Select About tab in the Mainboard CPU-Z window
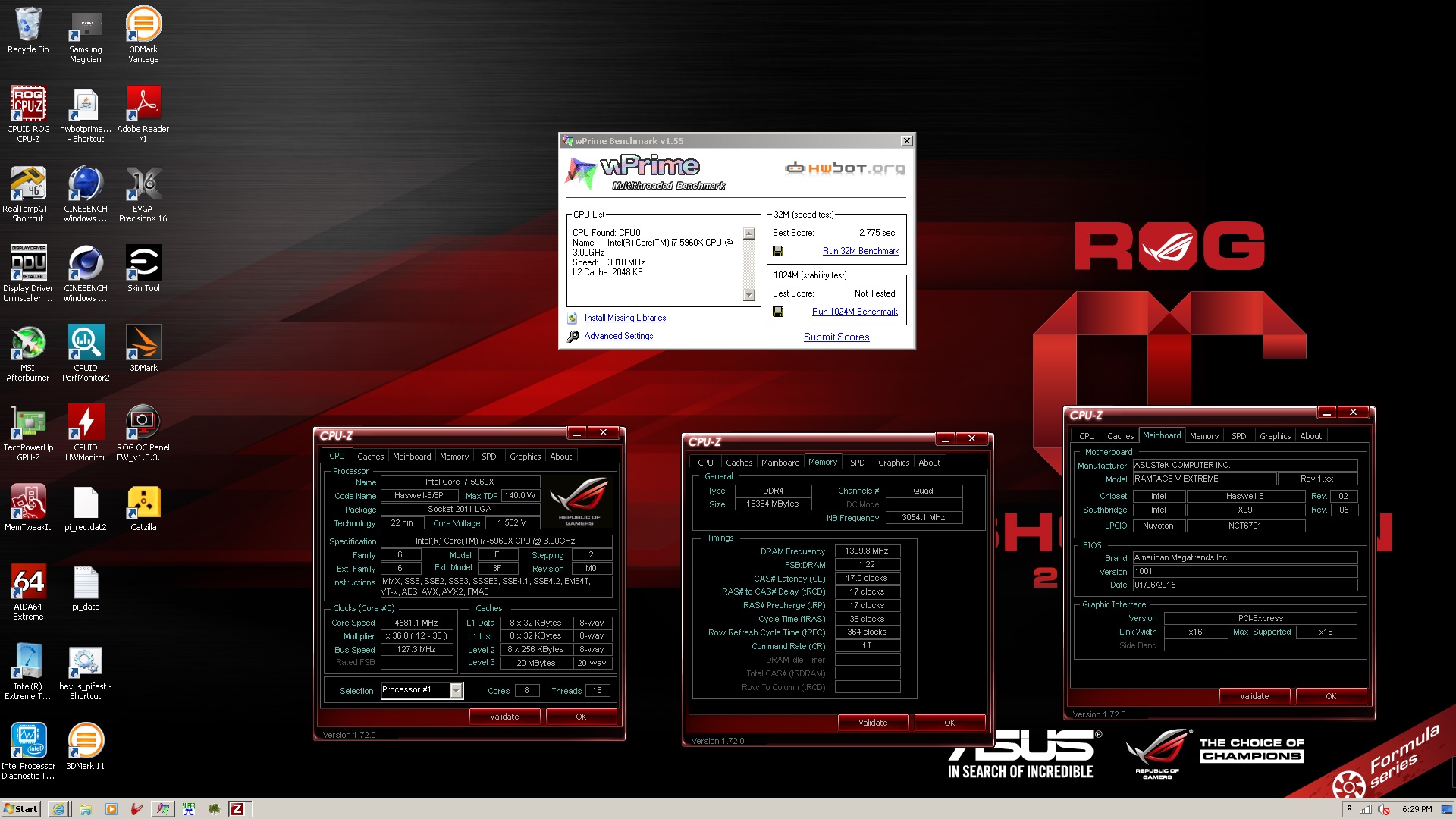Viewport: 1456px width, 819px height. tap(1310, 436)
